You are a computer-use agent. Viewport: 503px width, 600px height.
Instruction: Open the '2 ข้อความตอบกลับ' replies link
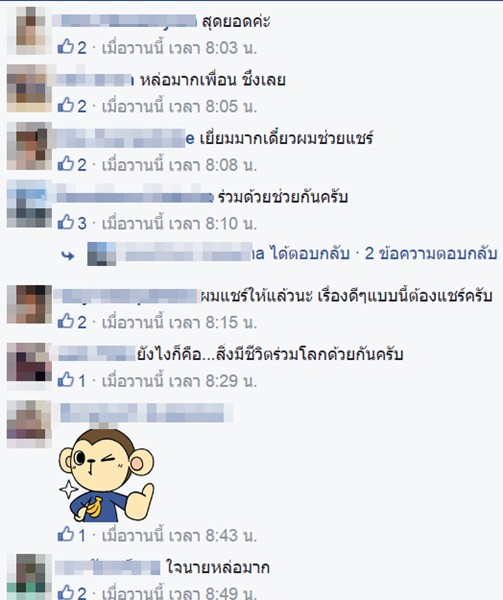431,254
